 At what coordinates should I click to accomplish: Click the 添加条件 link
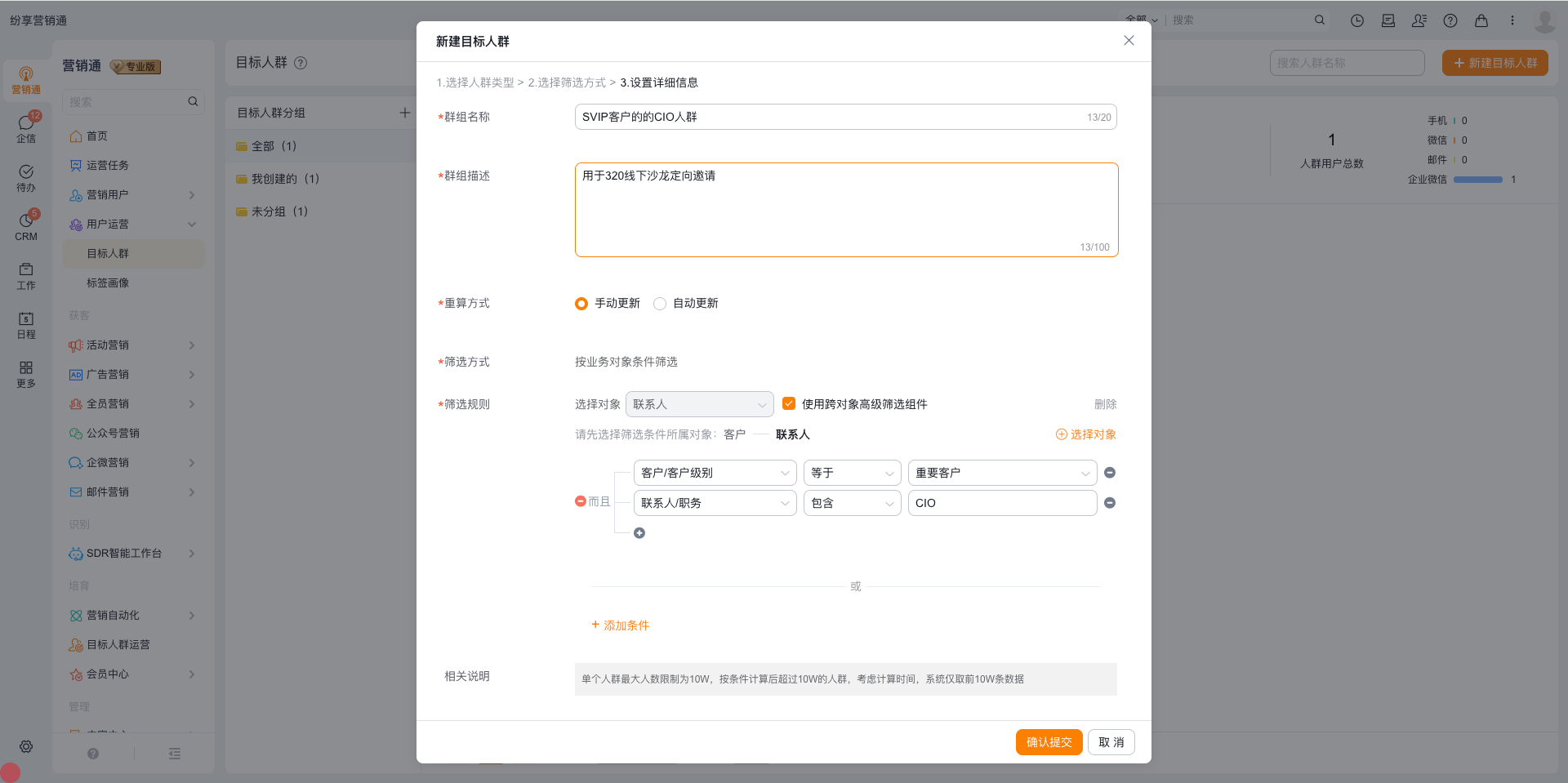(x=620, y=625)
